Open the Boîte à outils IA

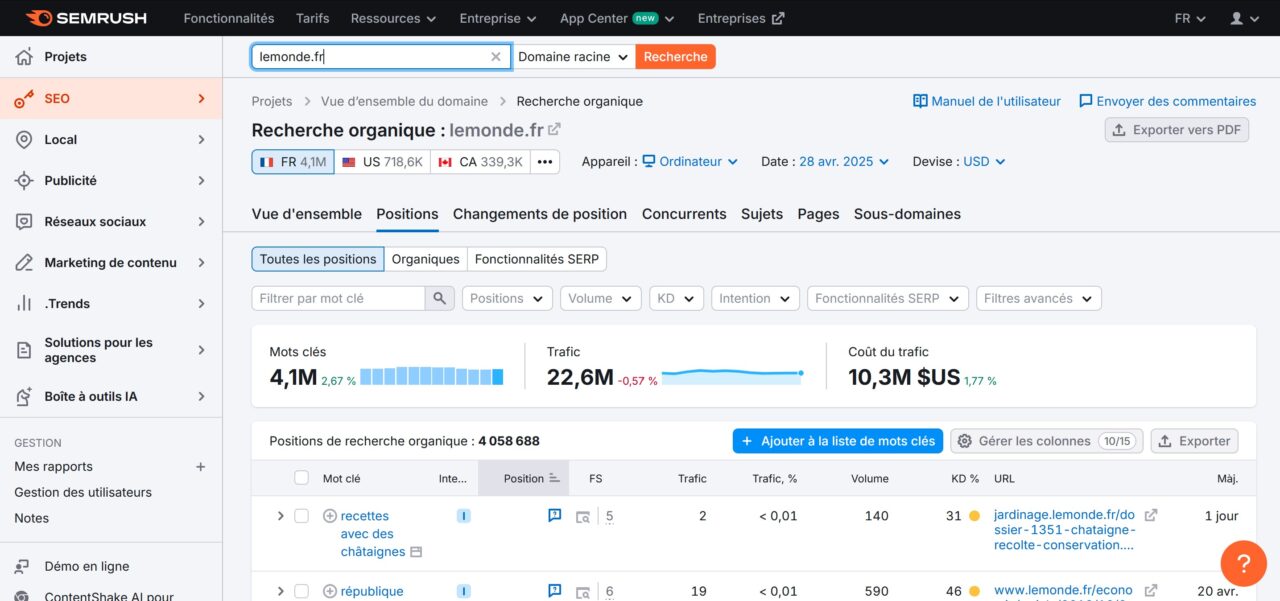89,396
